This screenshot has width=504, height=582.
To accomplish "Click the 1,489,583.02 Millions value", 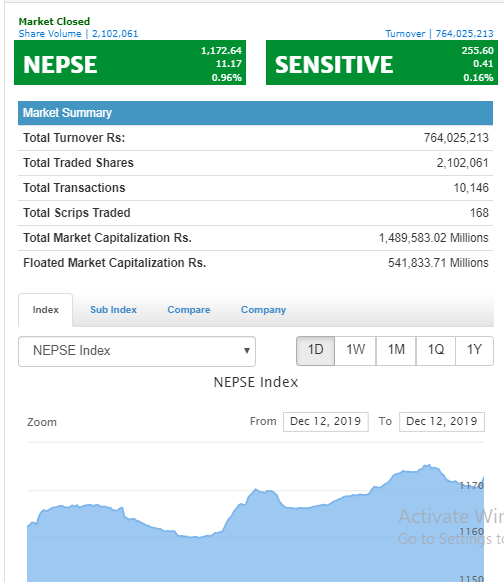I will coord(433,238).
